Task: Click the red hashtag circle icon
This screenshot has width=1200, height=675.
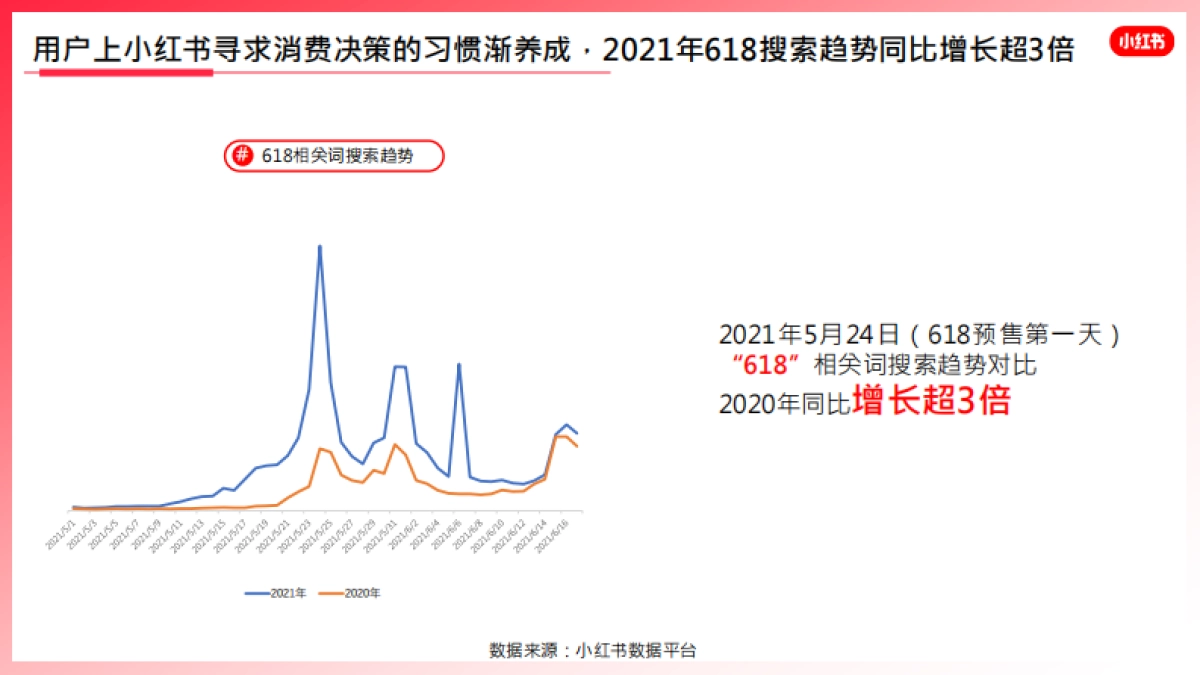Action: pos(242,156)
